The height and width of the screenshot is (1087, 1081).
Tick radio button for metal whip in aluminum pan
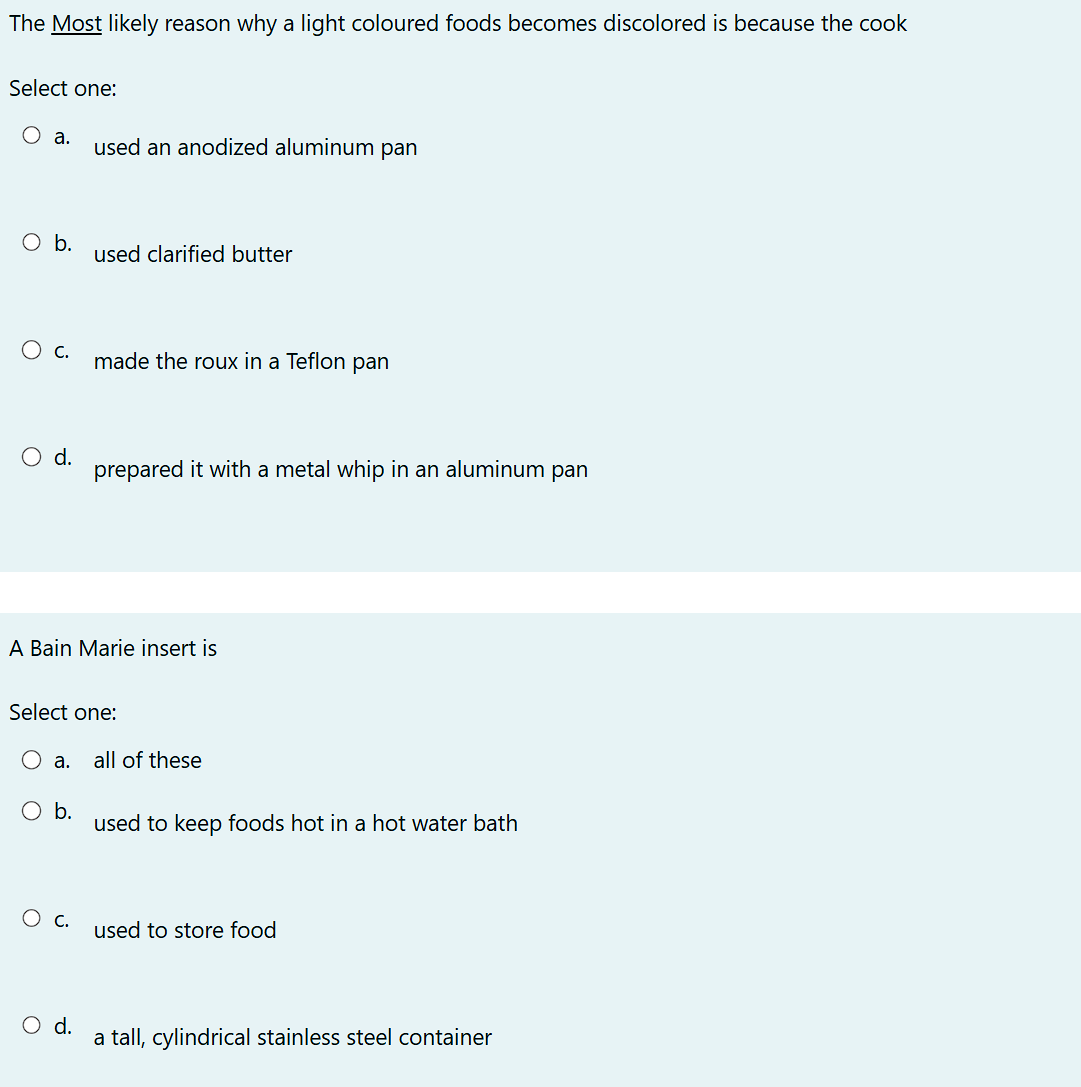(31, 457)
